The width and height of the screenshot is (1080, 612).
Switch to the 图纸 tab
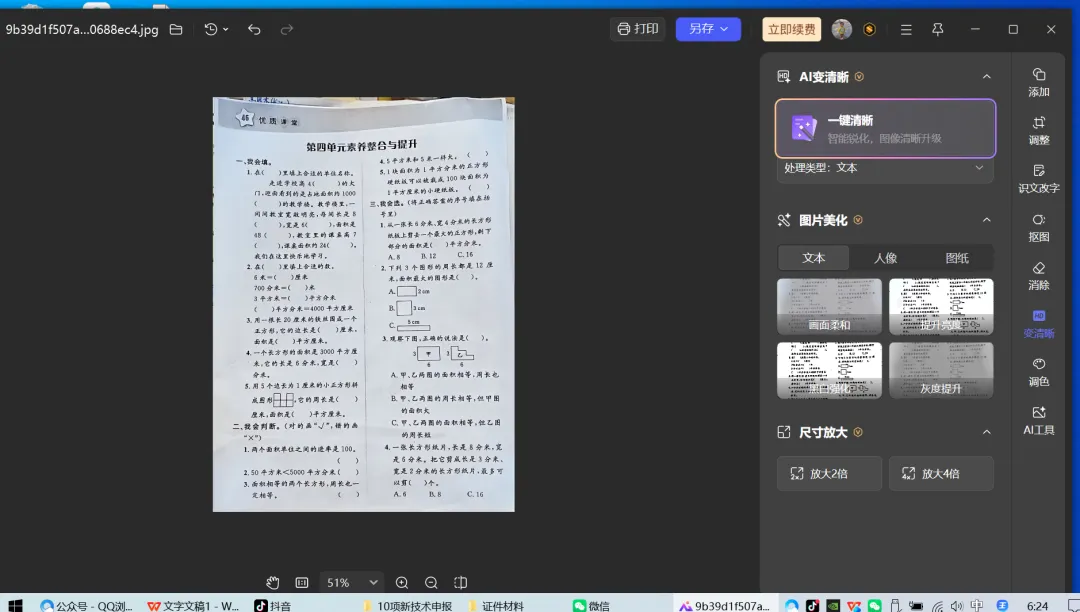(957, 257)
